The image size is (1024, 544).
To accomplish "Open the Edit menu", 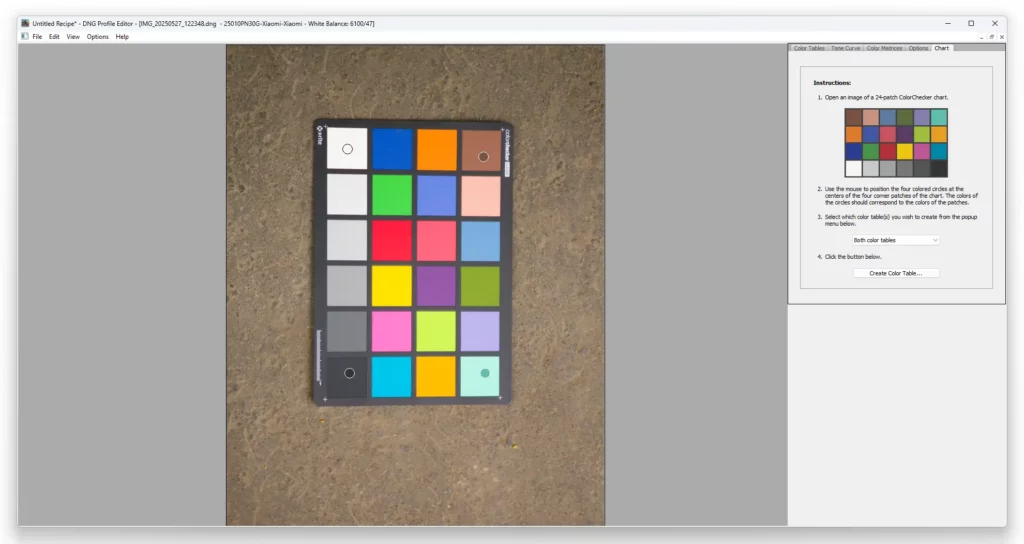I will (x=55, y=37).
